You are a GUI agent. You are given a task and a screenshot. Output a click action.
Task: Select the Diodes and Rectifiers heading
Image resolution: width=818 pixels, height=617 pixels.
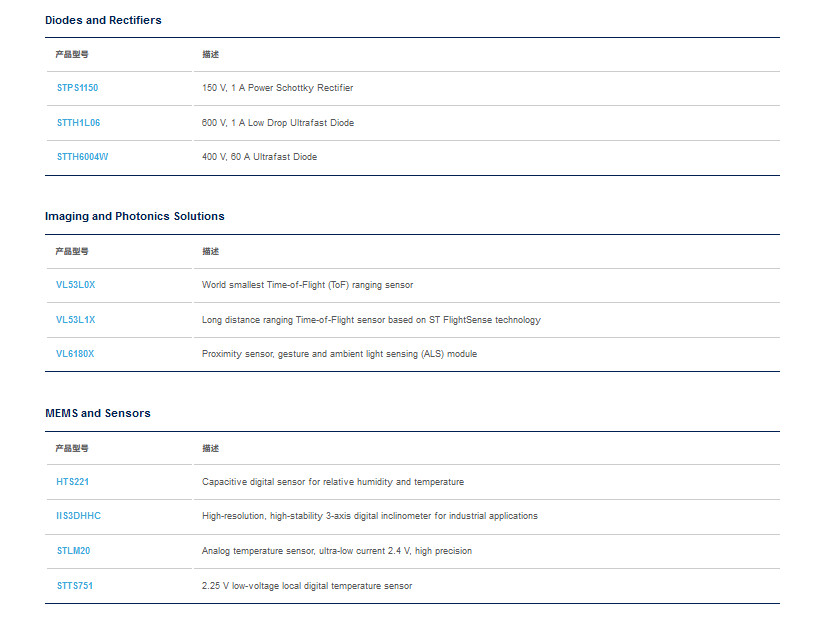[x=103, y=20]
